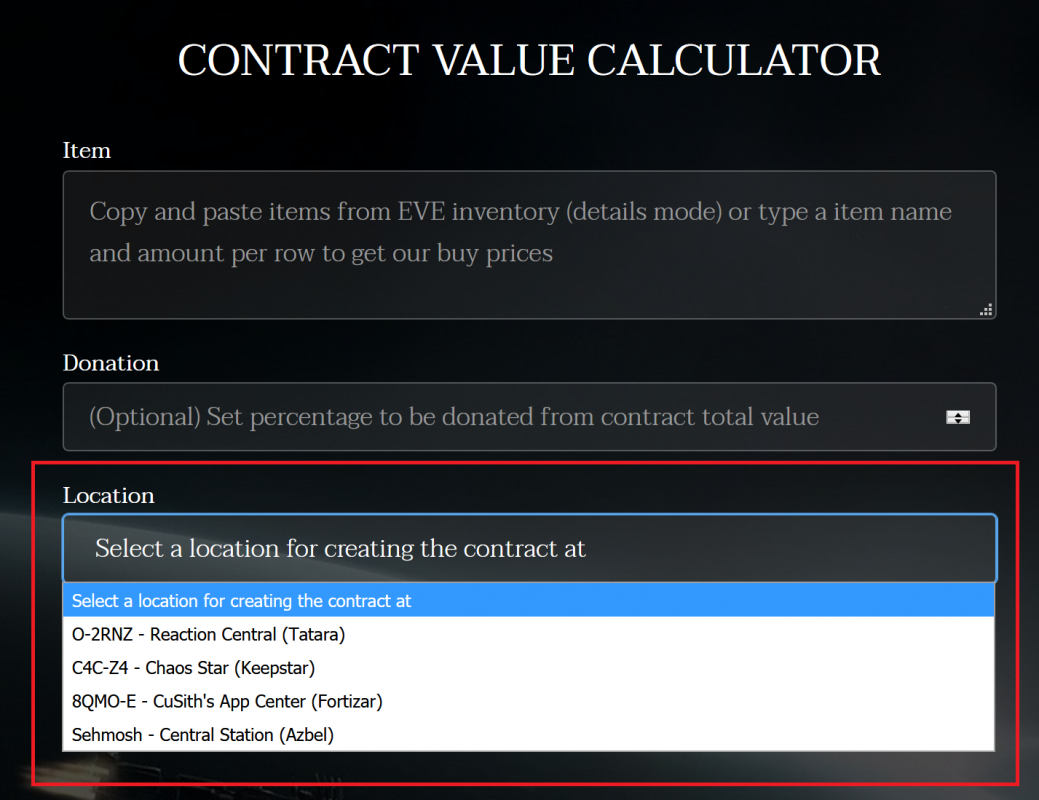
Task: Select O-2RNZ - Reaction Central (Tatara)
Action: (208, 634)
